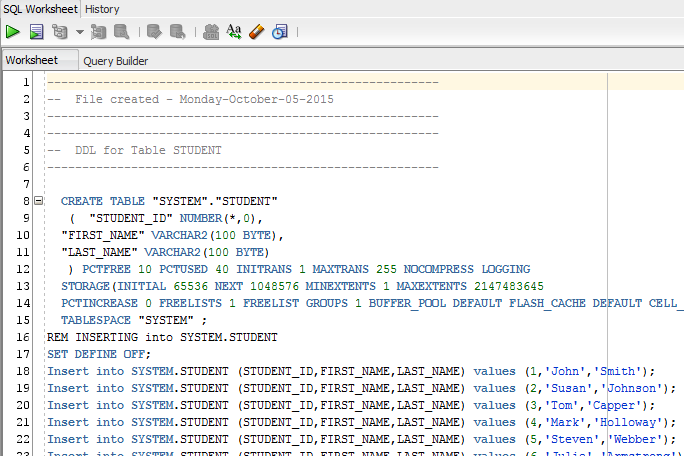Click the Commit toolbar icon
Screen dimensions: 684x456
click(154, 32)
